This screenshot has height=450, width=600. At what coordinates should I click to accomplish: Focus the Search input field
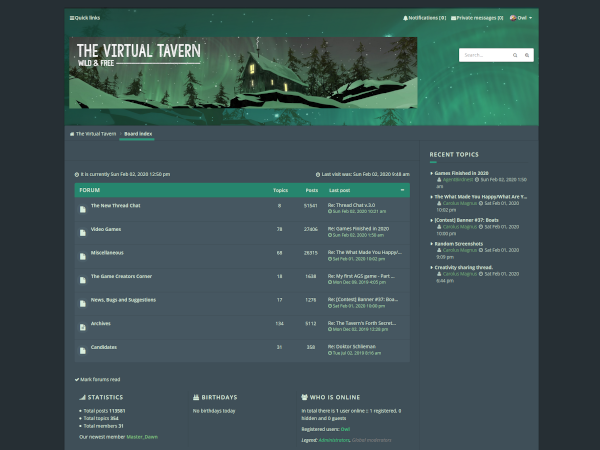[484, 55]
